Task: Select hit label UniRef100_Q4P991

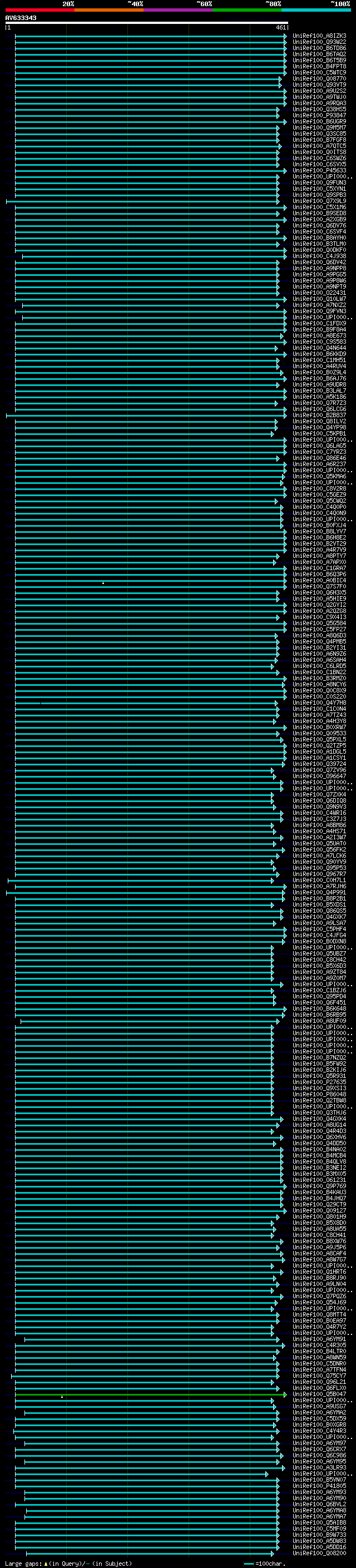Action: click(x=319, y=893)
